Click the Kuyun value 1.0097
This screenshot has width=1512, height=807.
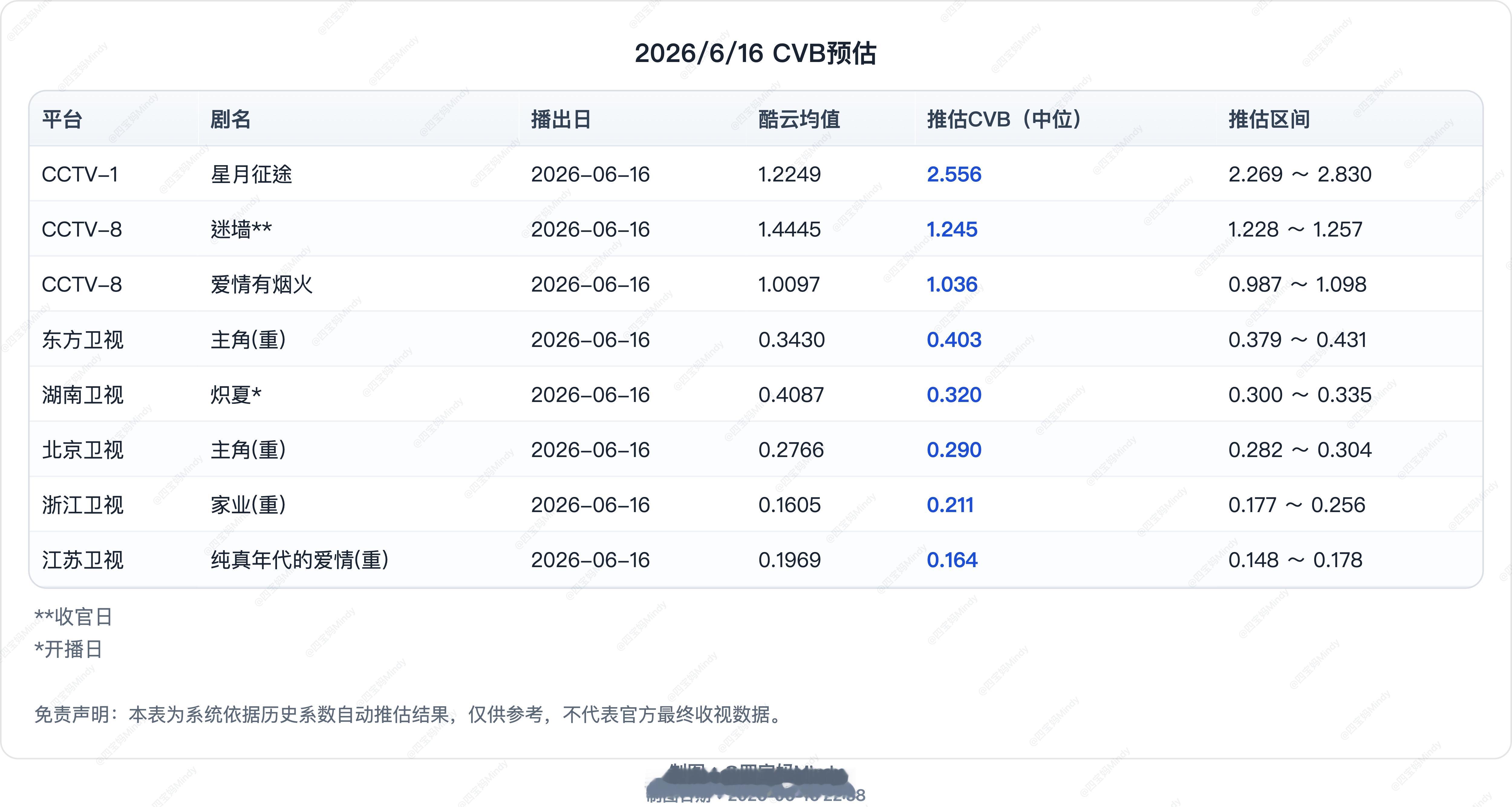[789, 285]
